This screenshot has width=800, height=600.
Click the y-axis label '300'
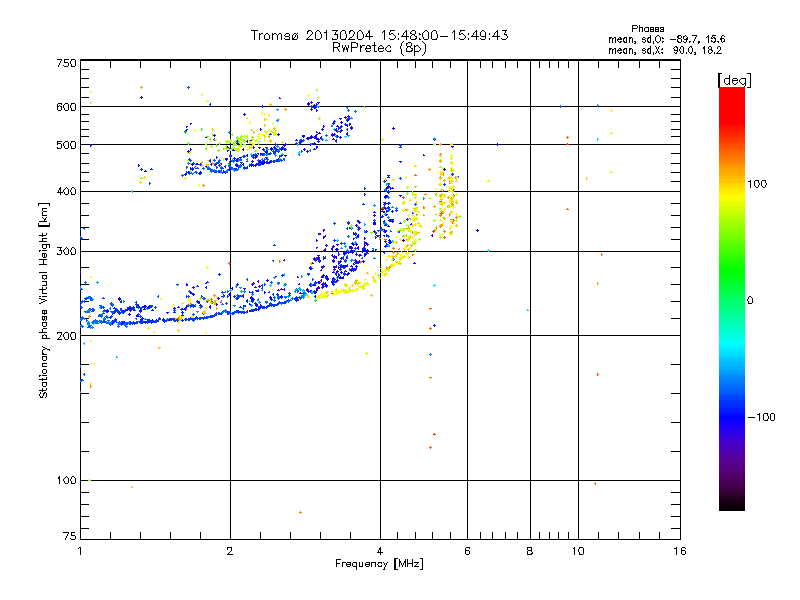[x=66, y=252]
